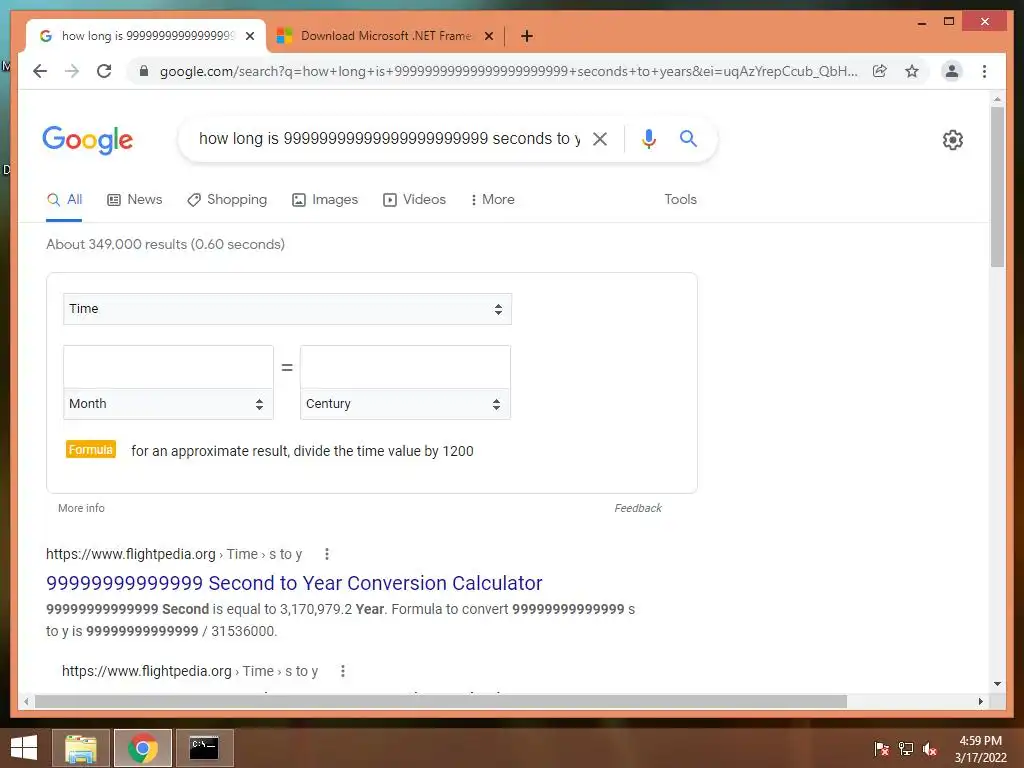The image size is (1024, 768).
Task: Click More info under converter
Action: click(81, 508)
